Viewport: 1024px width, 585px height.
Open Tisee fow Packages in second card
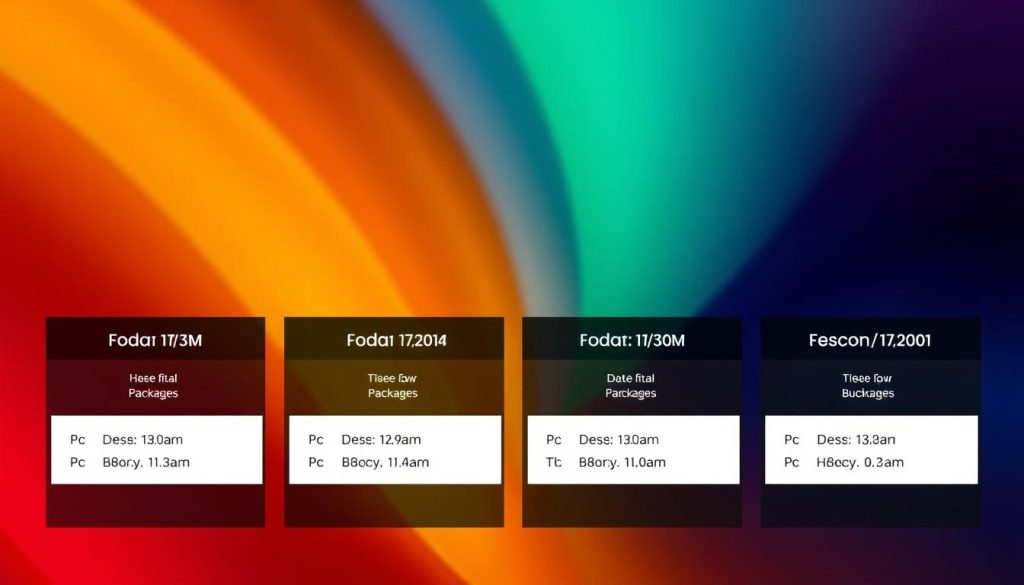392,386
